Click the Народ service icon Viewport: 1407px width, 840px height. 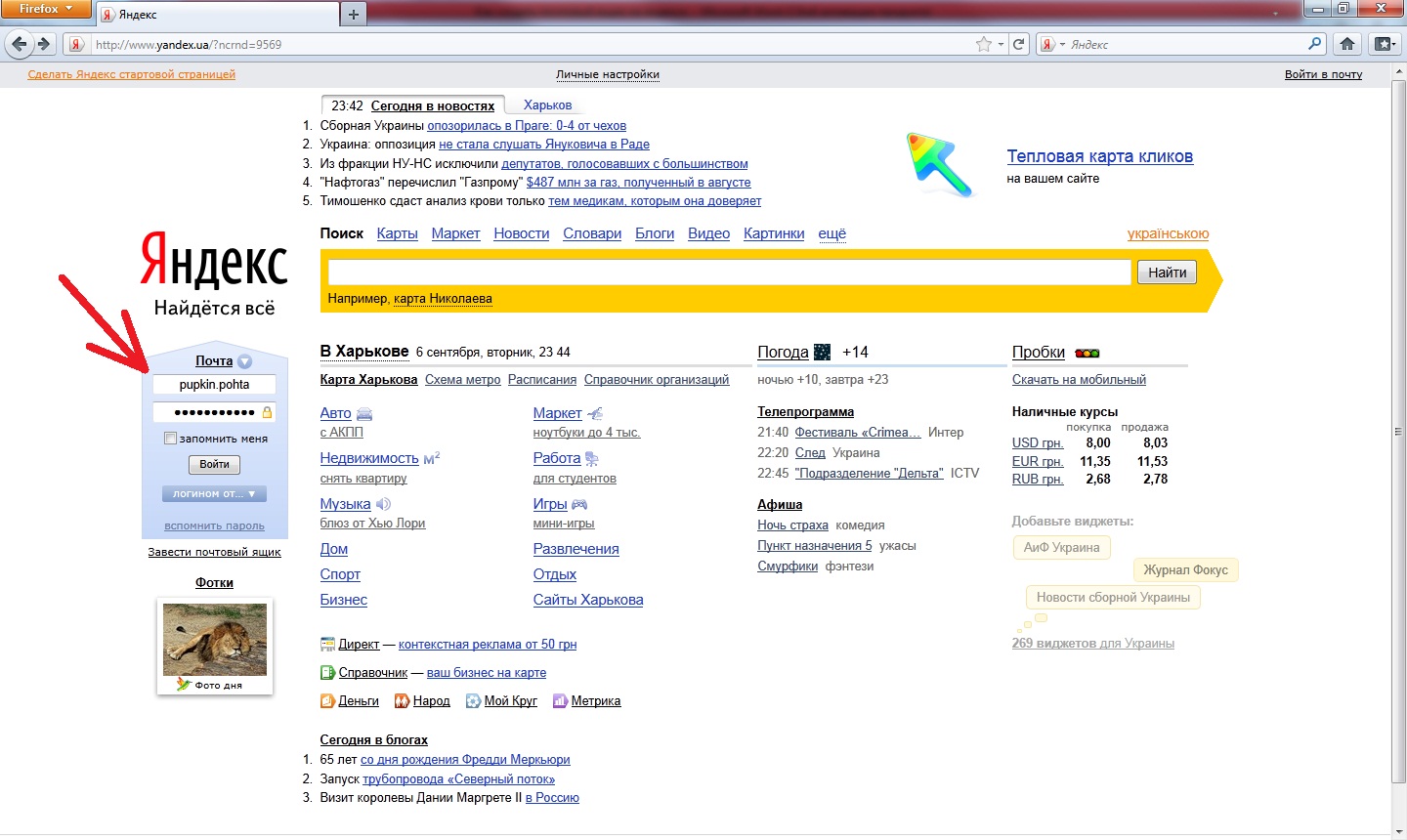tap(401, 700)
